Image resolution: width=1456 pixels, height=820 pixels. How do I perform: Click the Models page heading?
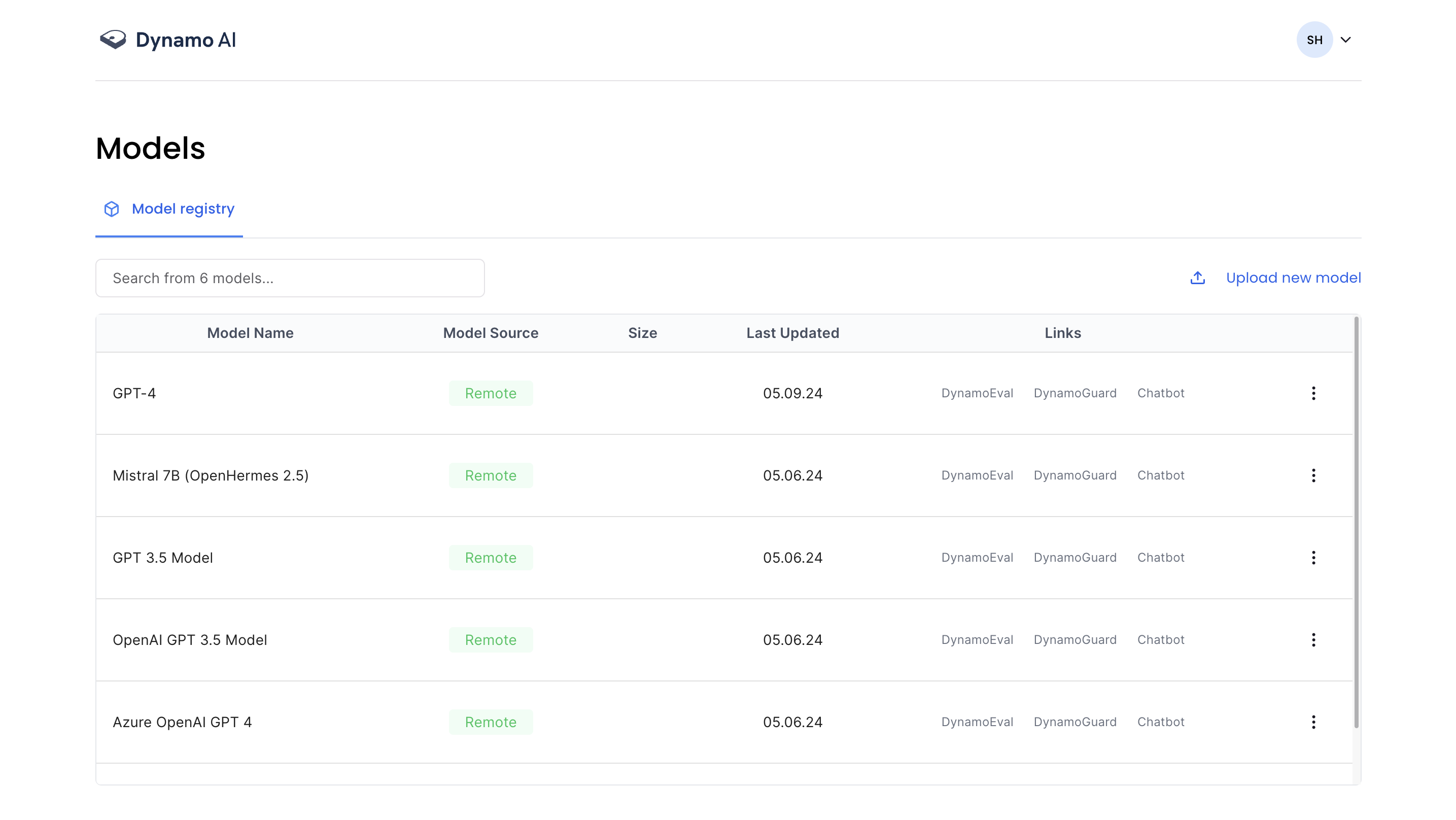click(x=150, y=148)
